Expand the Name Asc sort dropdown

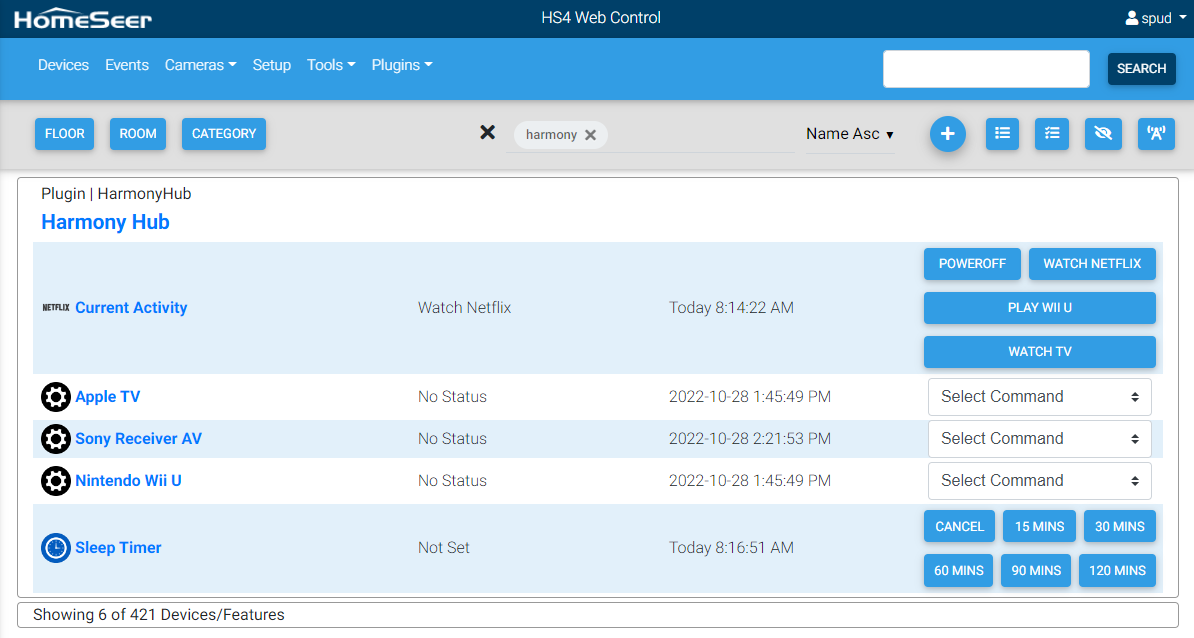850,134
